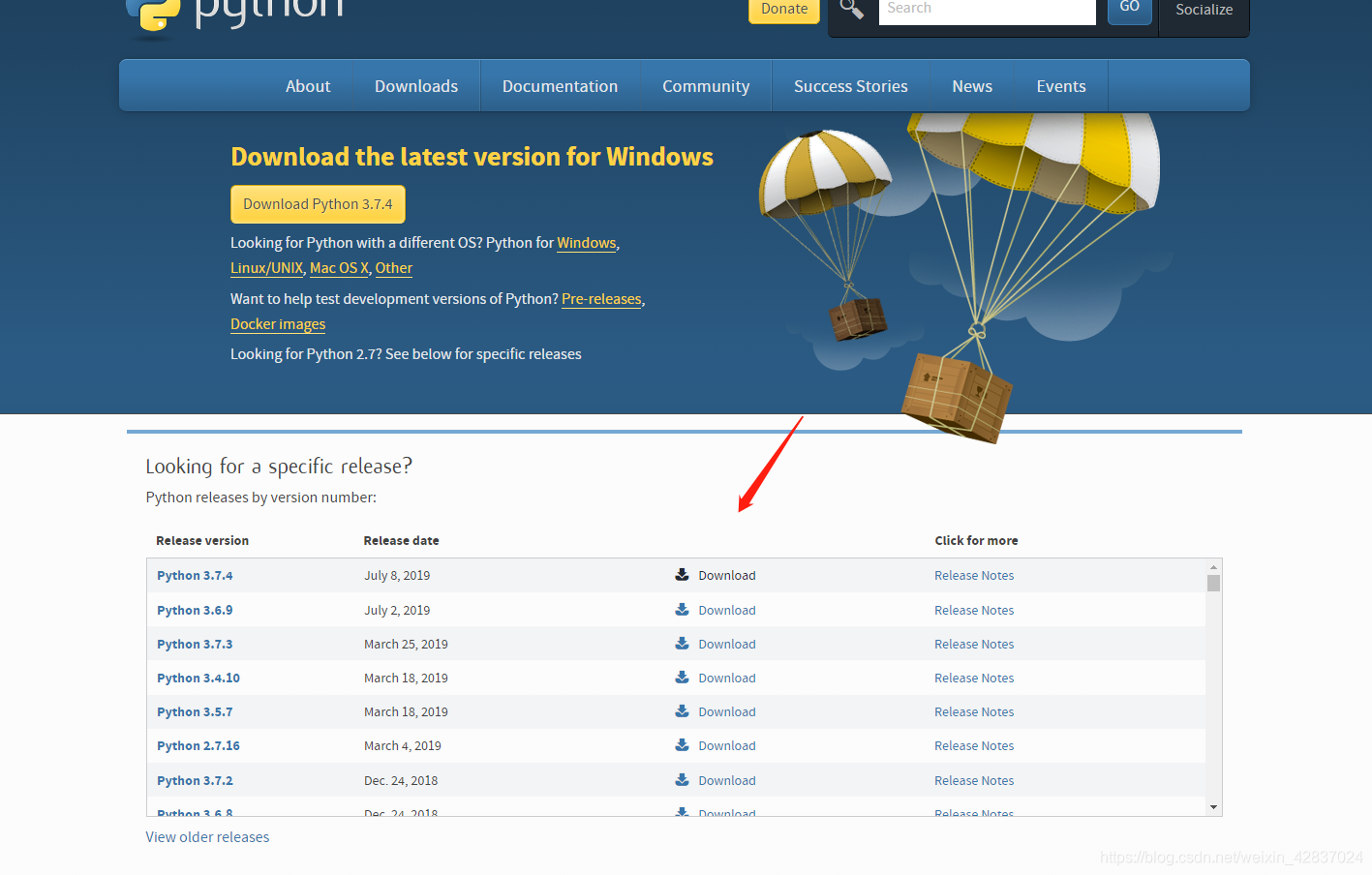Click download icon in Python 3.5.7 row
The height and width of the screenshot is (875, 1372).
click(682, 711)
